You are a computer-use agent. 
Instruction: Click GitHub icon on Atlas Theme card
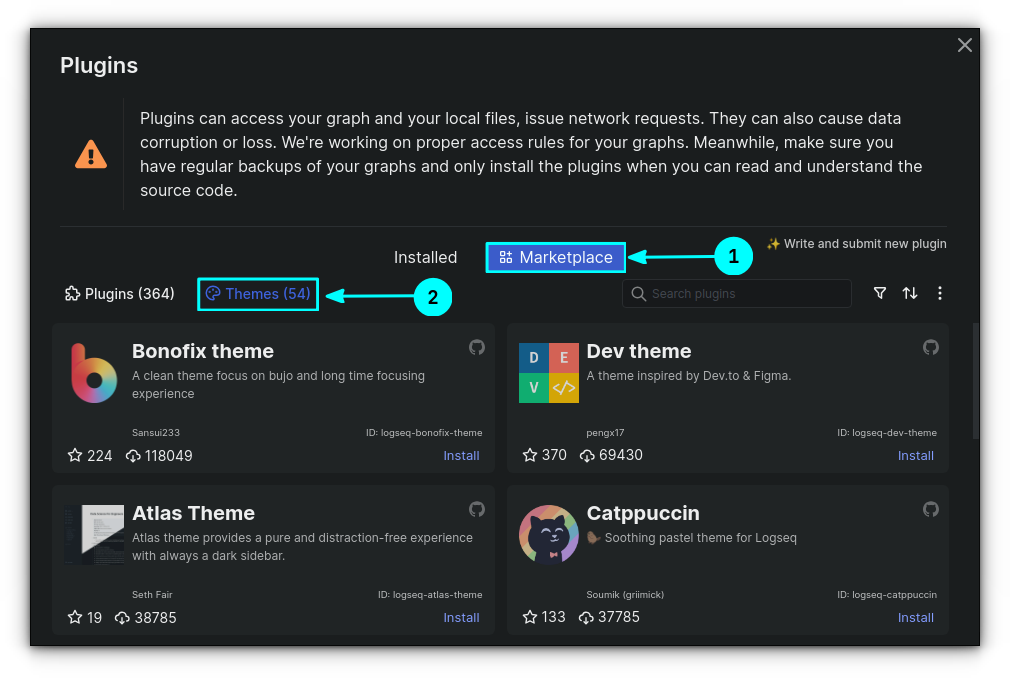[x=477, y=509]
